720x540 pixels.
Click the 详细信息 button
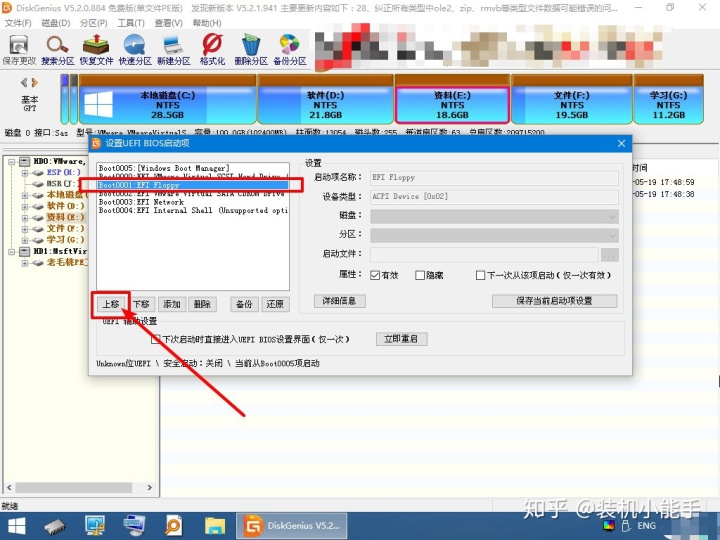click(339, 301)
